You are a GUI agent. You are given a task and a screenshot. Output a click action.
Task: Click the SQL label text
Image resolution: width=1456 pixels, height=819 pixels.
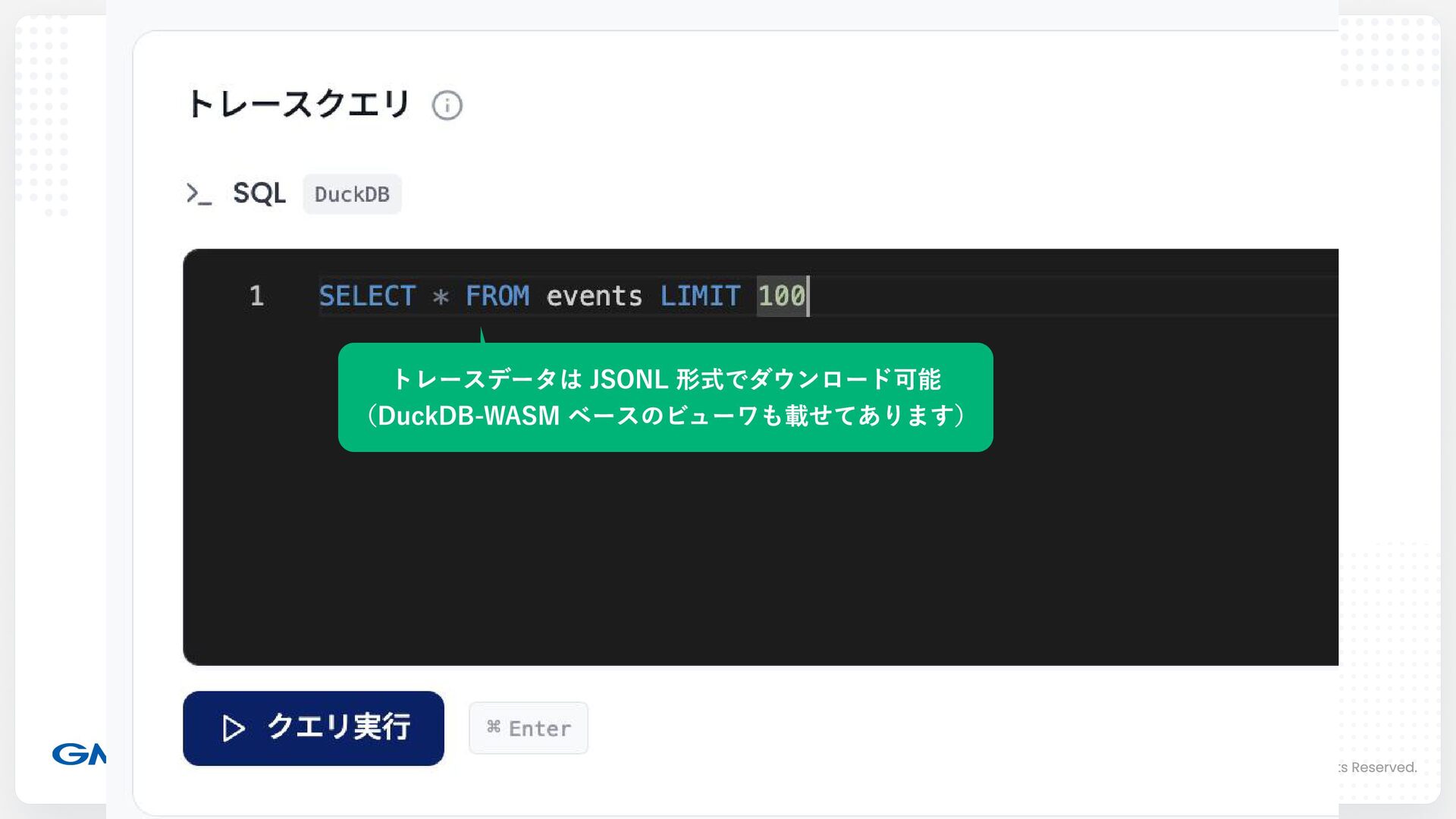pyautogui.click(x=259, y=194)
